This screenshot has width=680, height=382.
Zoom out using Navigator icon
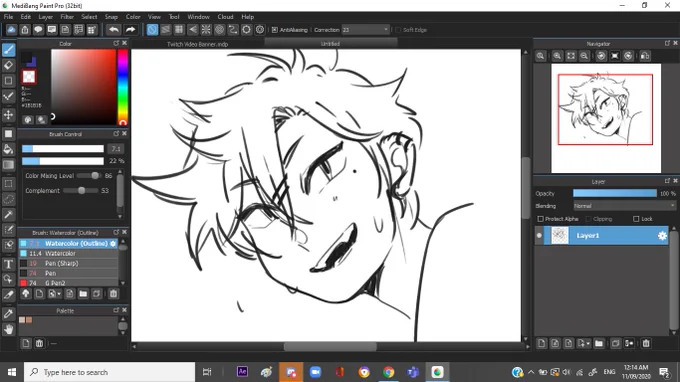pyautogui.click(x=584, y=56)
